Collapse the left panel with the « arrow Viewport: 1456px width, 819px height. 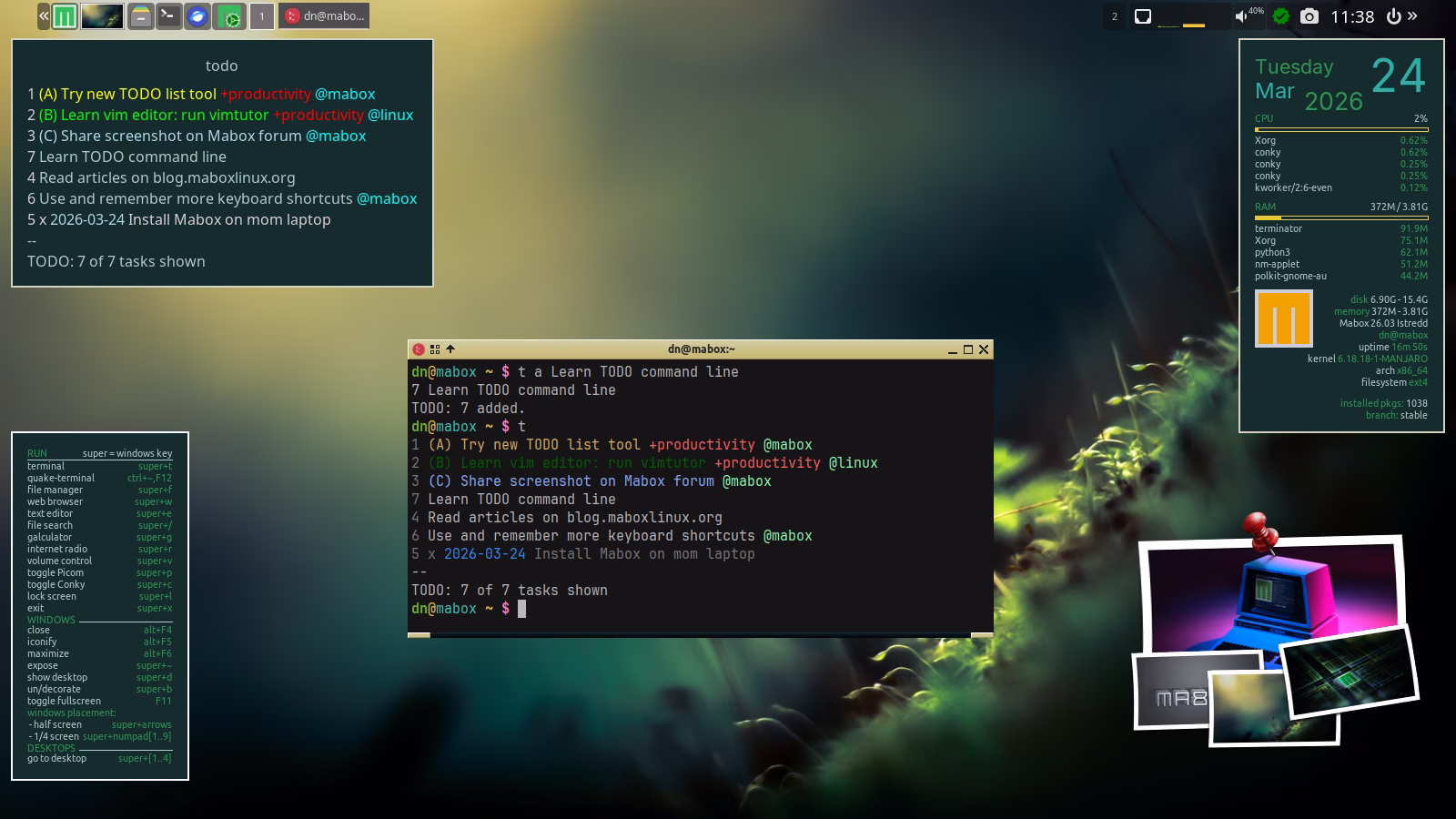click(x=43, y=16)
